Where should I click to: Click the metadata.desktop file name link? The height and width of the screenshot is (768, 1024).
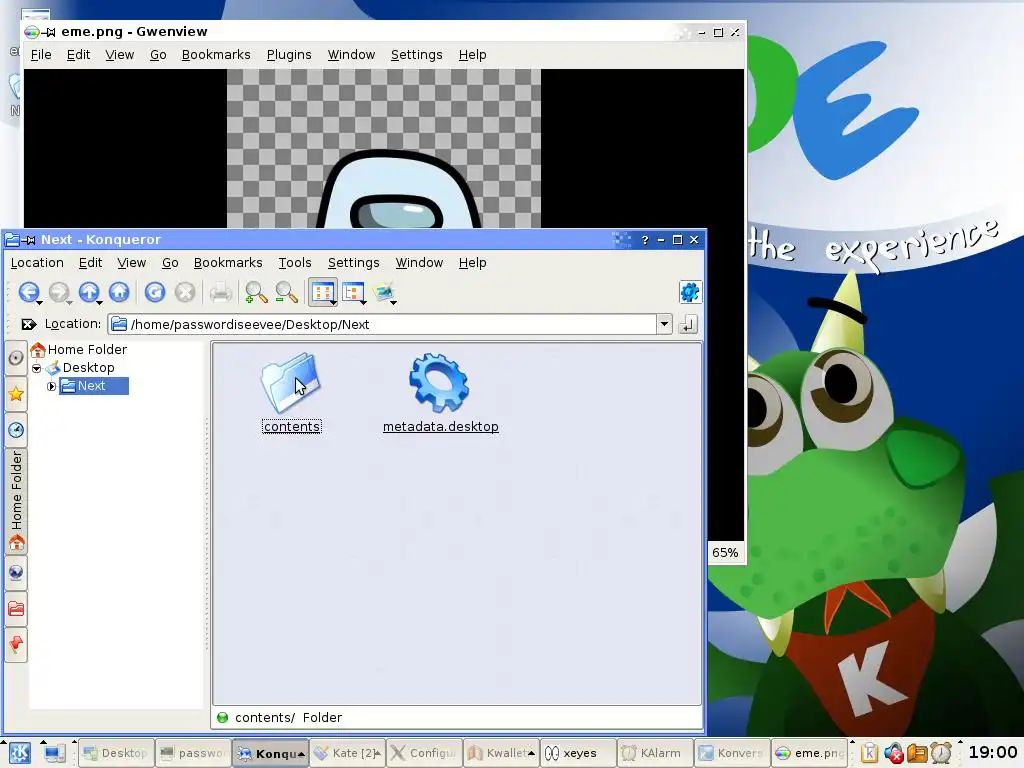[x=440, y=426]
